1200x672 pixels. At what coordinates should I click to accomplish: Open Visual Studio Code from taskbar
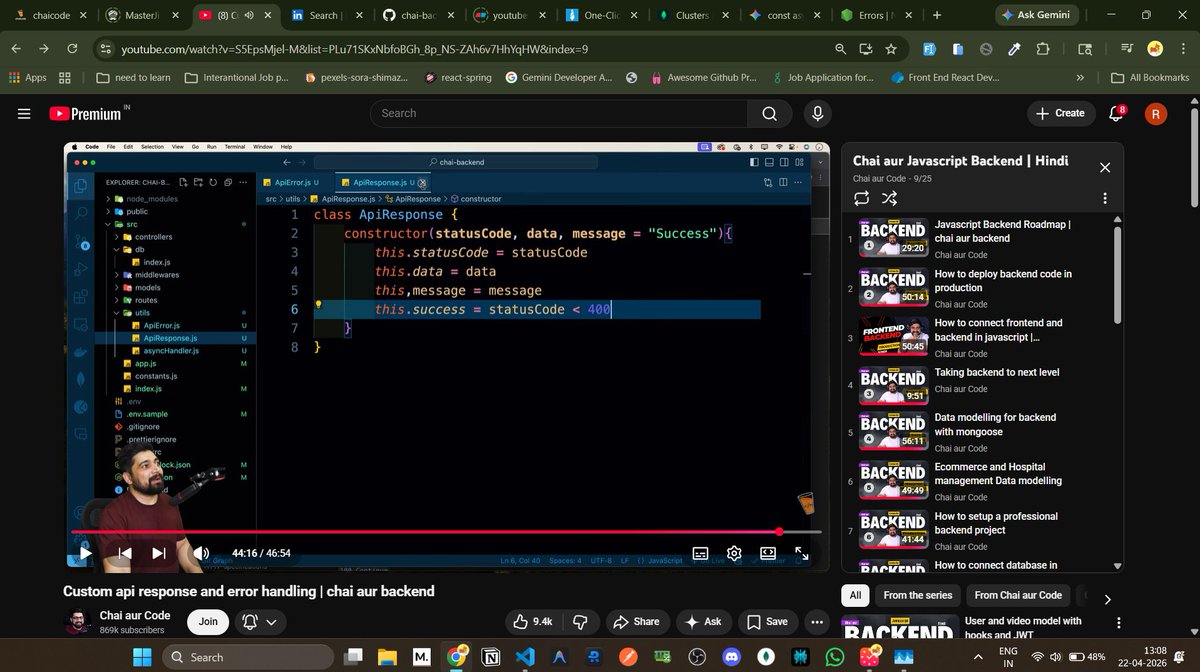525,657
